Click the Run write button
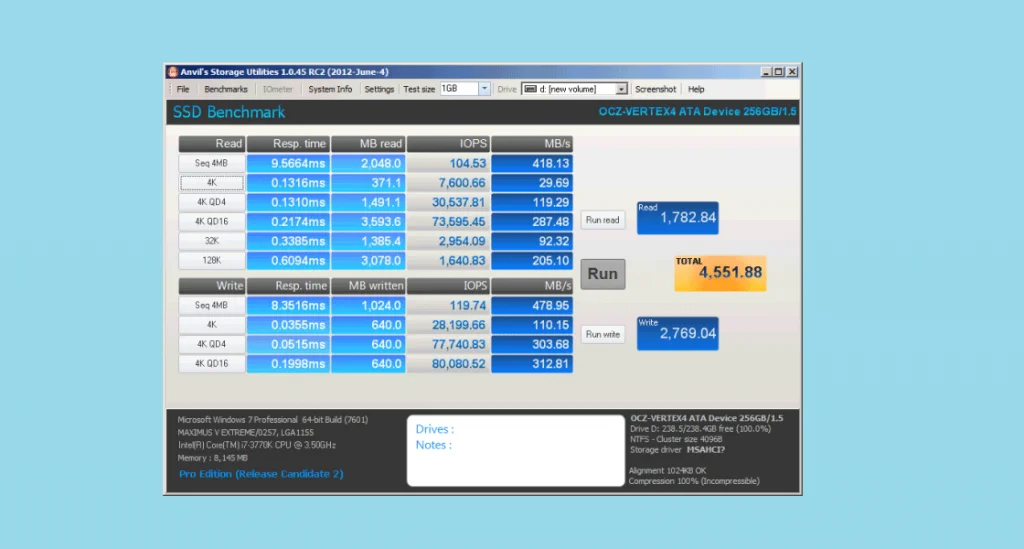This screenshot has height=549, width=1024. tap(602, 334)
